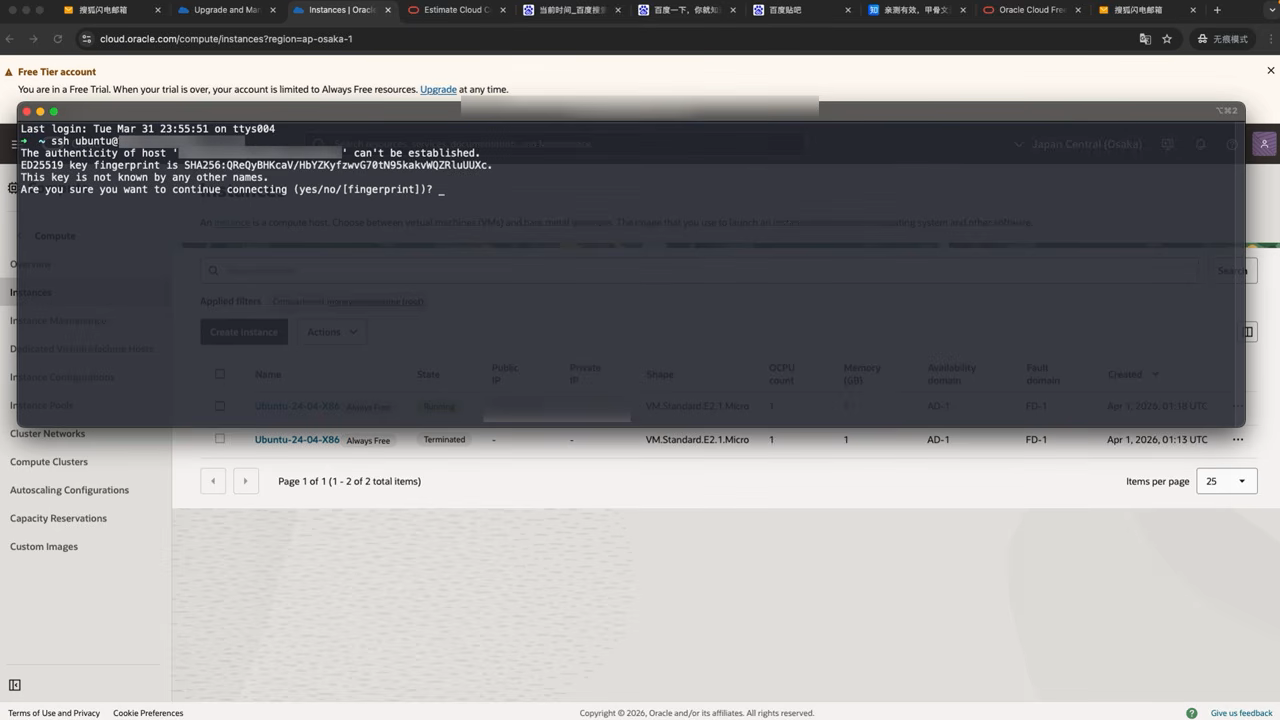Screen dimensions: 1280x720
Task: Open Terms of Use and Privacy
Action: pos(54,713)
